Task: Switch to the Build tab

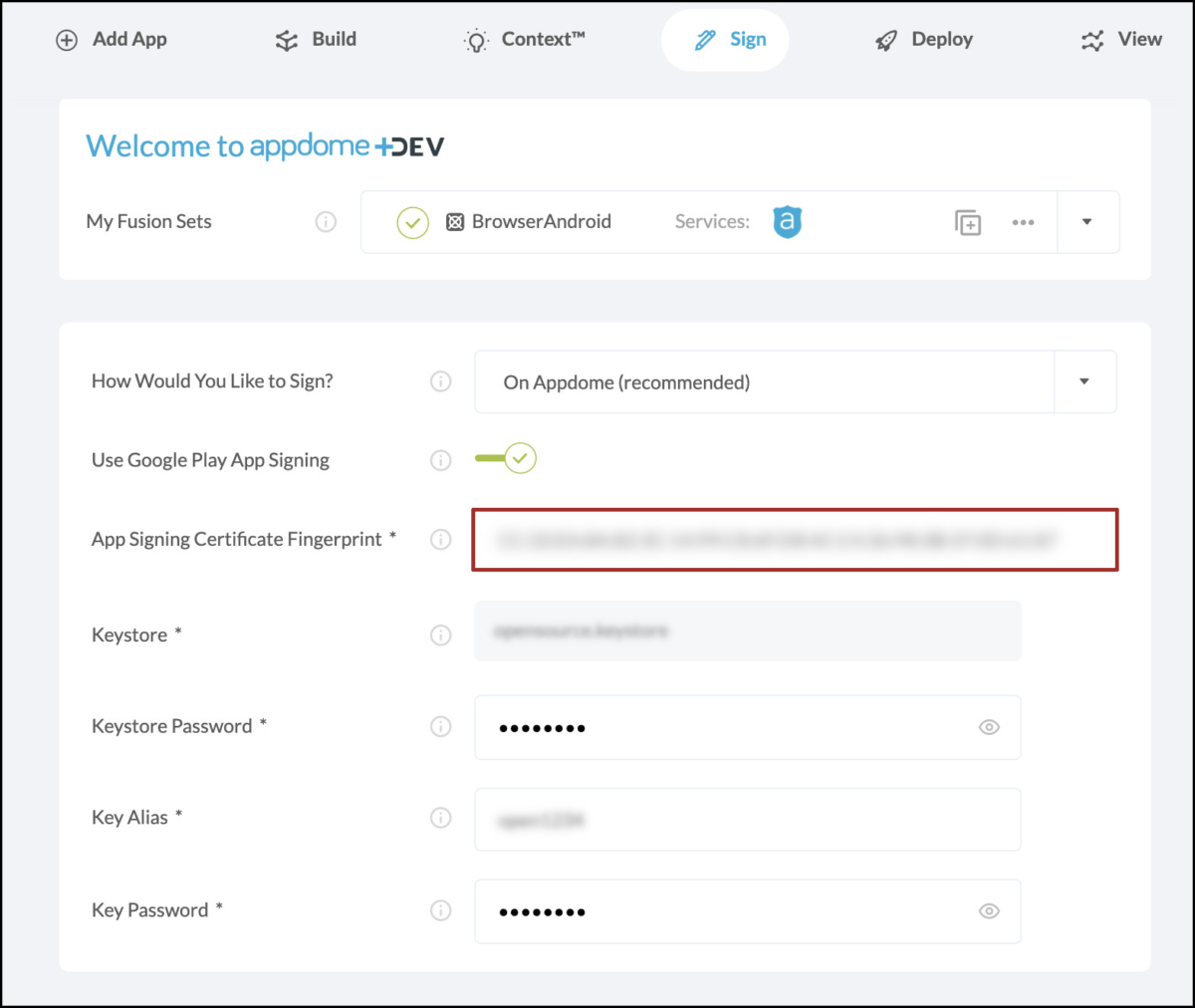Action: [316, 40]
